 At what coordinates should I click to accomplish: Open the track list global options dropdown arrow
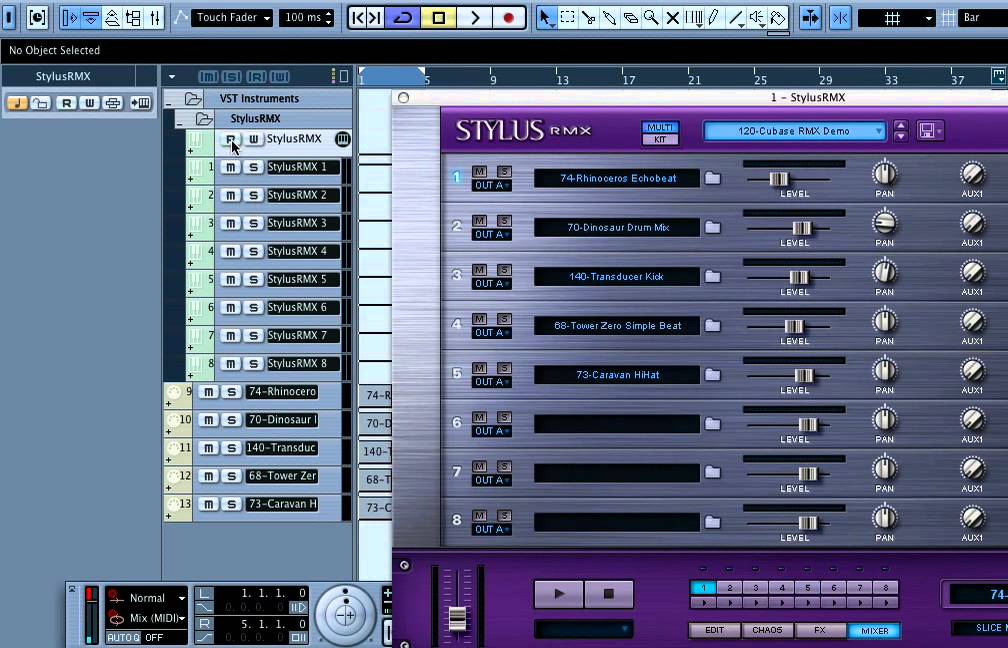coord(172,76)
